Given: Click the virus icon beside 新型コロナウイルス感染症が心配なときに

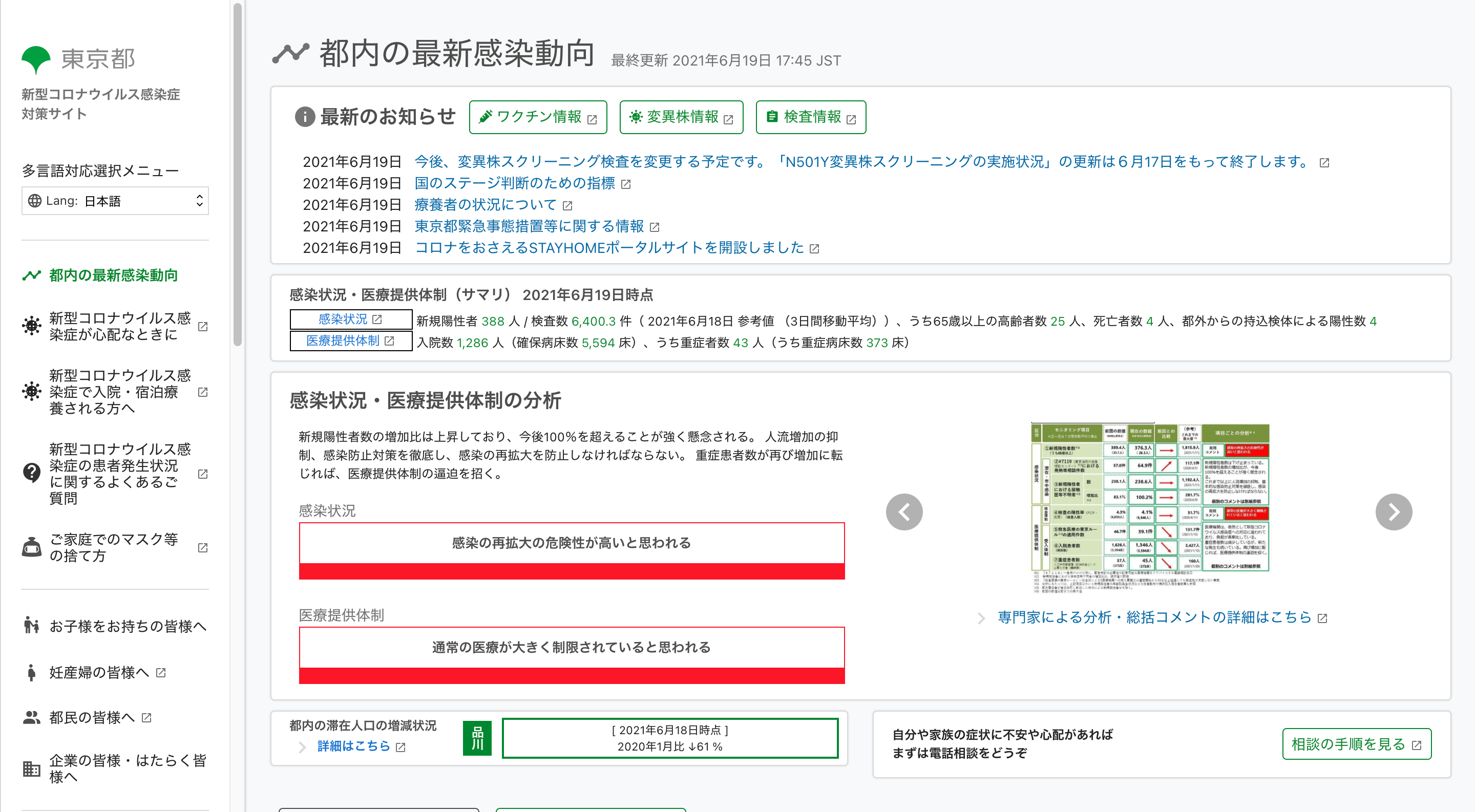Looking at the screenshot, I should click(x=31, y=326).
